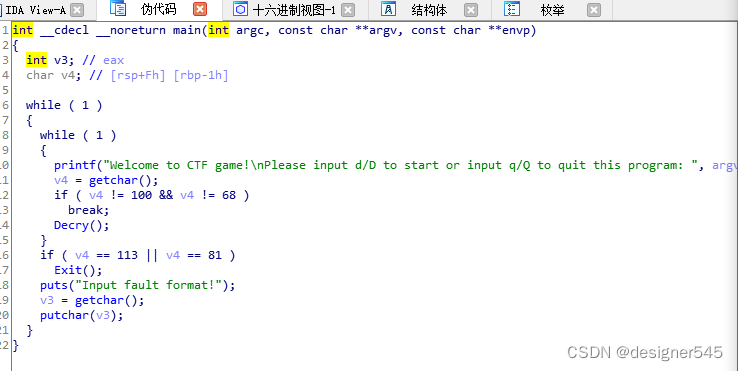Click the 结构体 tab 'A' icon
Viewport: 738px width, 371px height.
(388, 9)
